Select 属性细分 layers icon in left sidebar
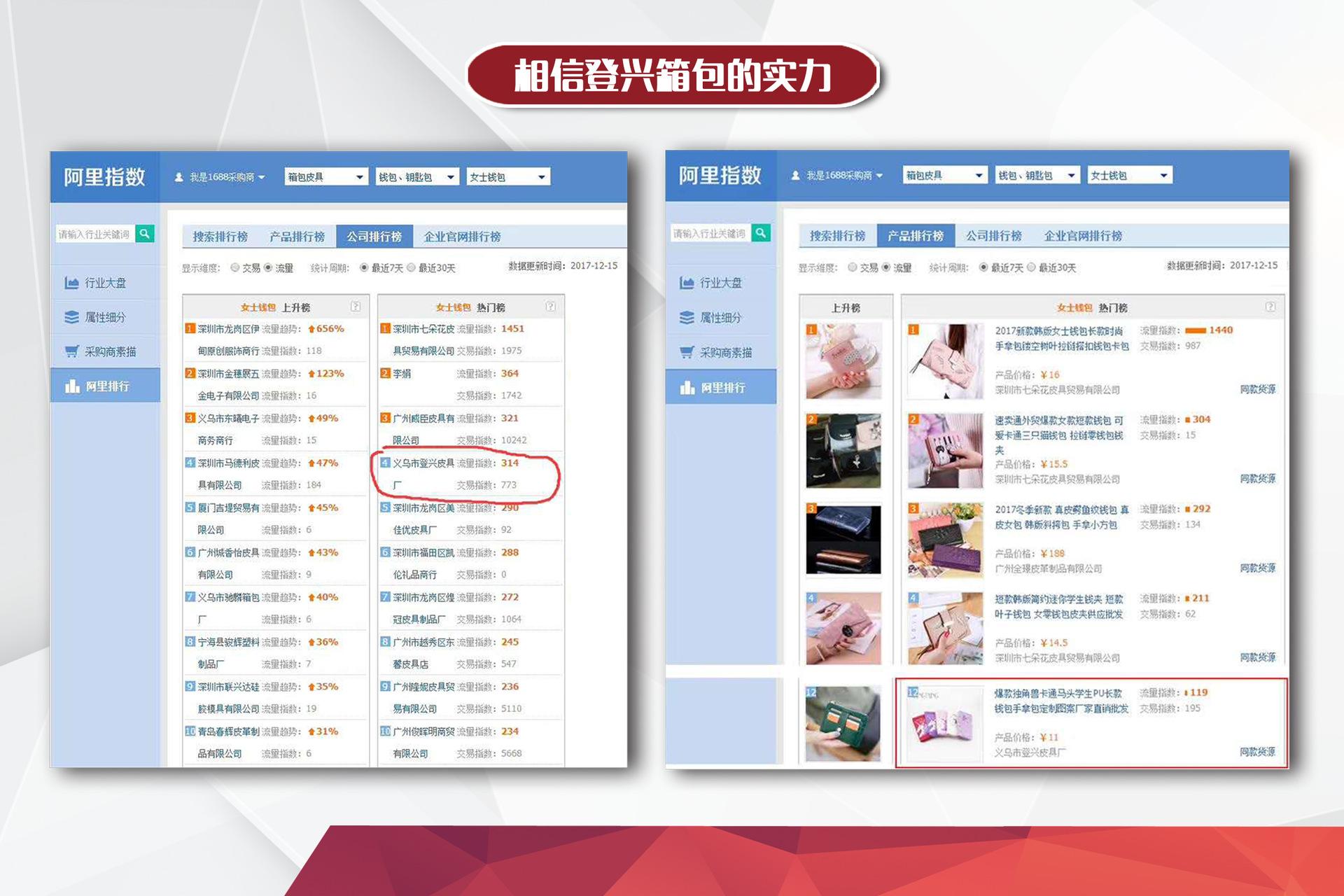Viewport: 1344px width, 896px height. coord(71,317)
